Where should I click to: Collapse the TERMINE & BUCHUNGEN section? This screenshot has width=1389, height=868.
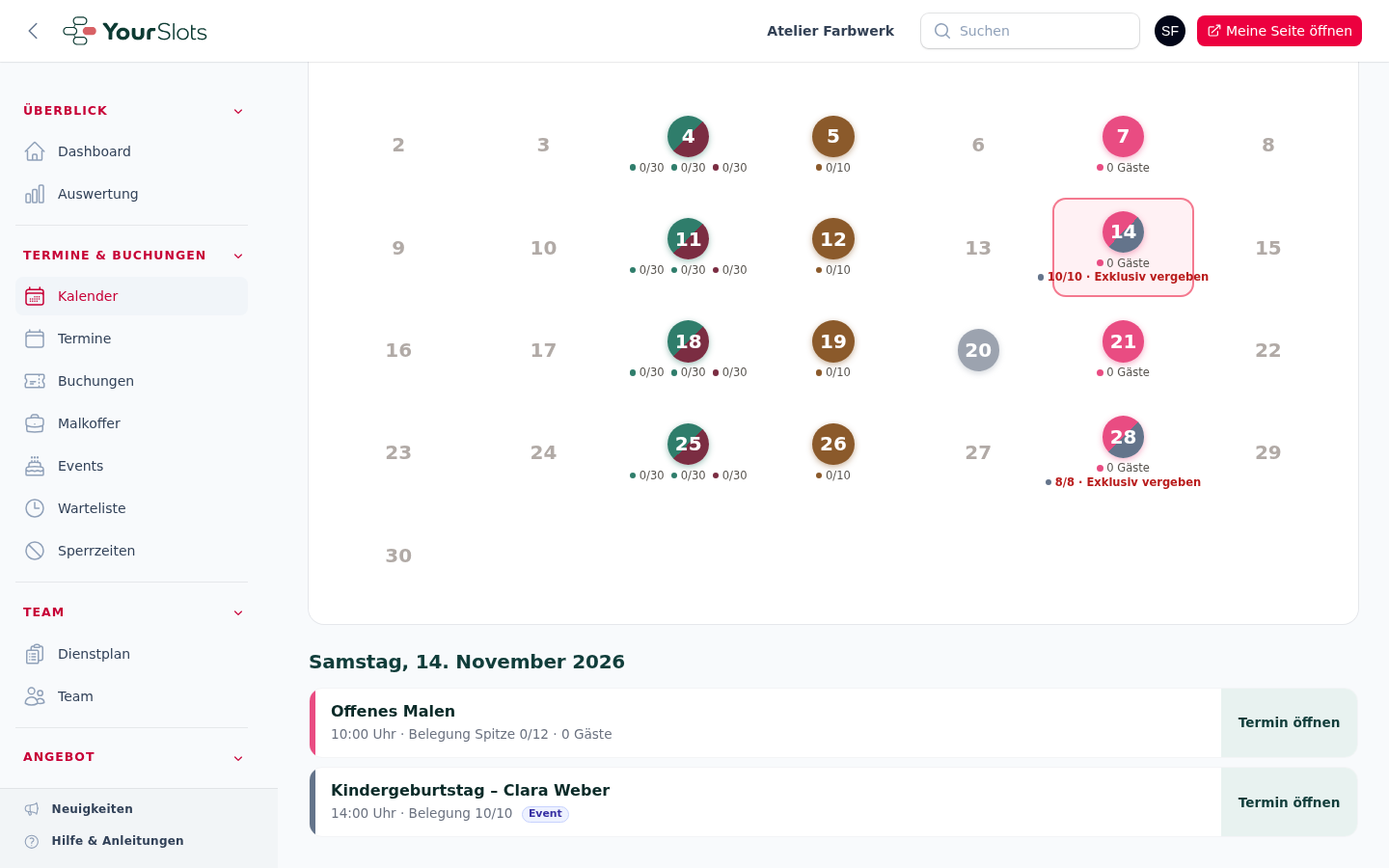point(238,256)
